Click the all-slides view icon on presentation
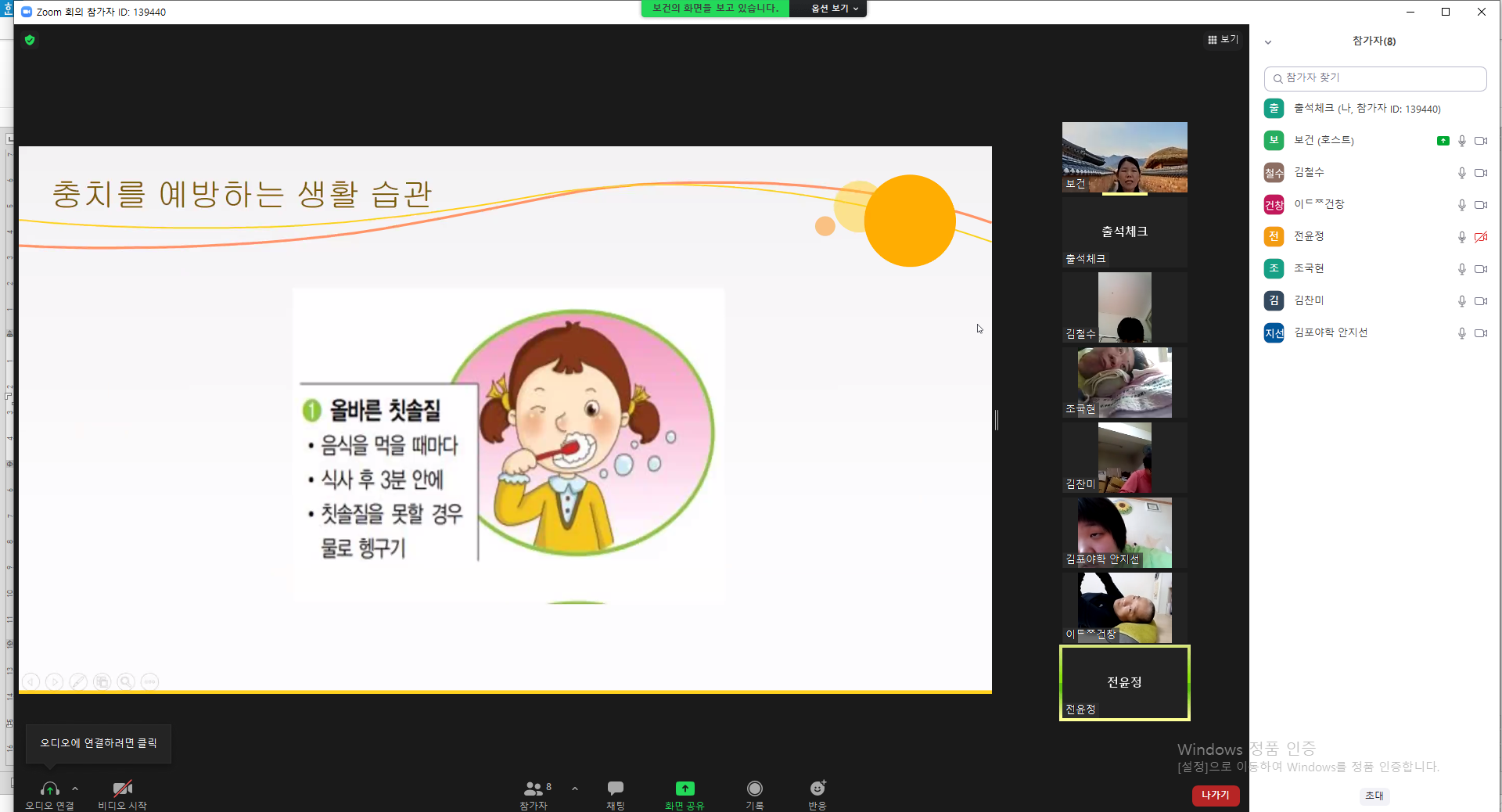This screenshot has width=1502, height=812. (102, 682)
